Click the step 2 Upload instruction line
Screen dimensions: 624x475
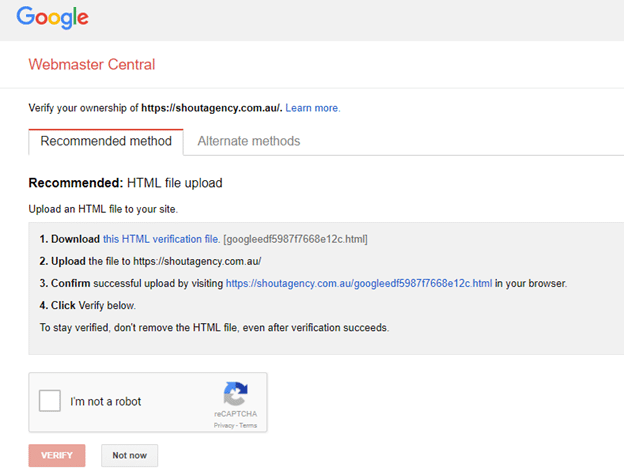click(150, 261)
